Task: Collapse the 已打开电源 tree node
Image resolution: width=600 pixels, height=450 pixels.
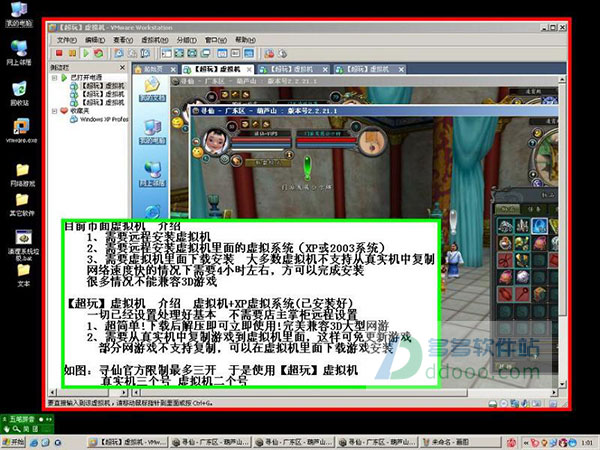Action: tap(54, 78)
